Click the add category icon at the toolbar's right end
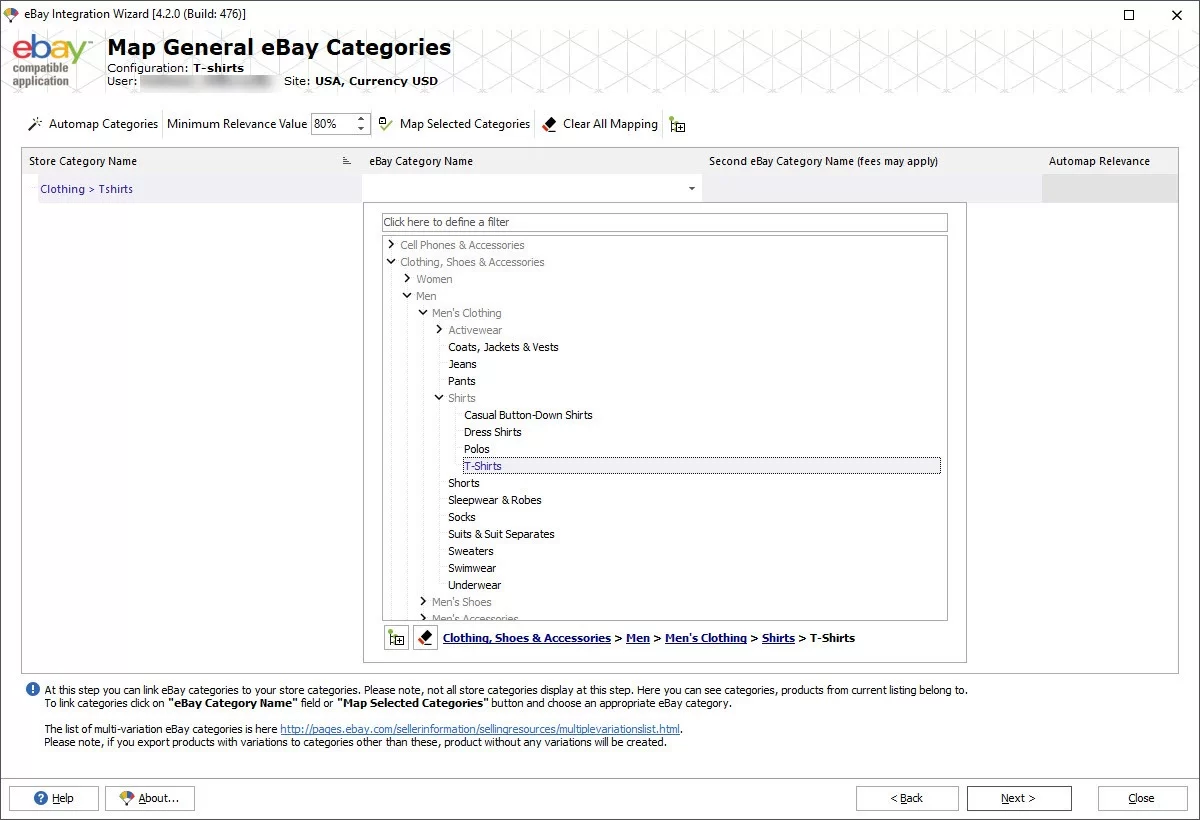Viewport: 1200px width, 820px height. click(677, 124)
